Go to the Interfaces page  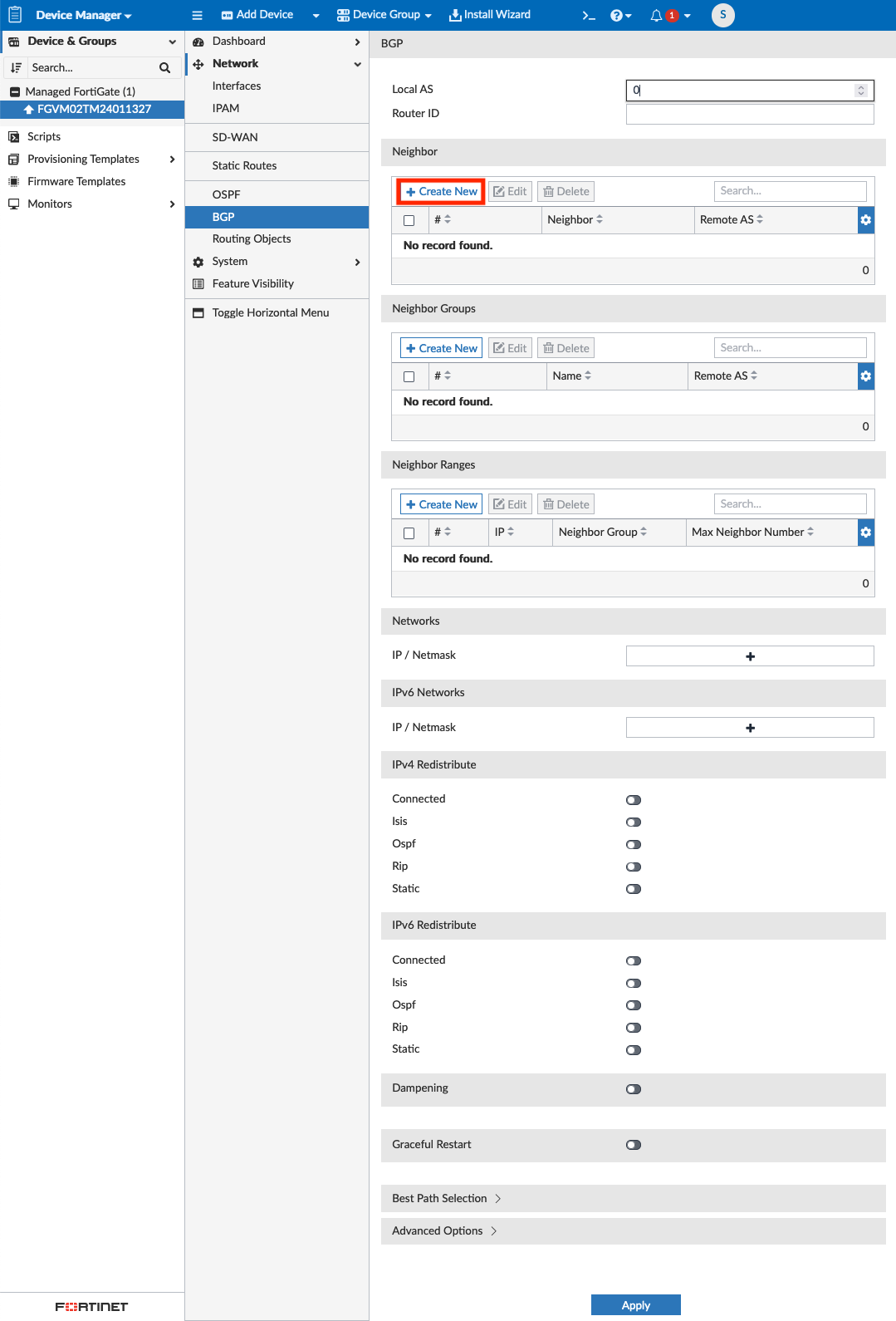coord(237,86)
